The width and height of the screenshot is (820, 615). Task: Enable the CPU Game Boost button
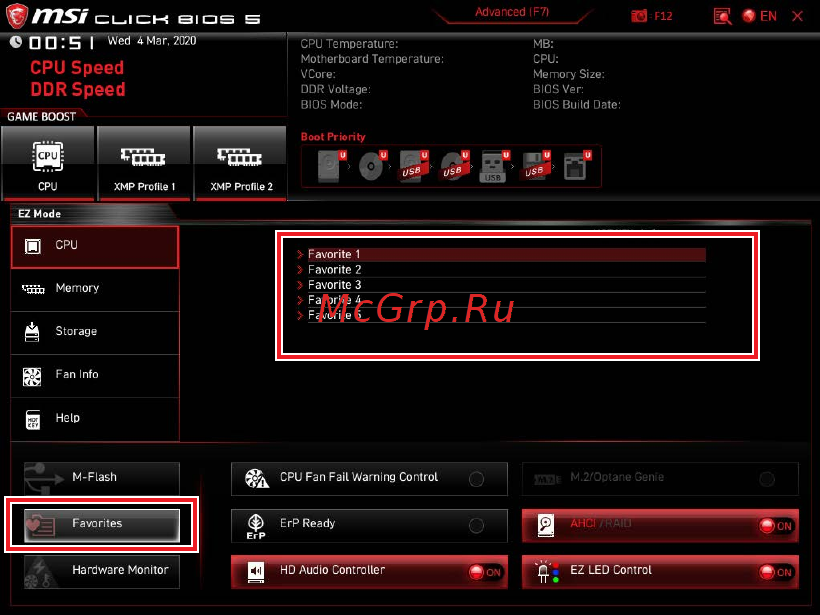48,163
